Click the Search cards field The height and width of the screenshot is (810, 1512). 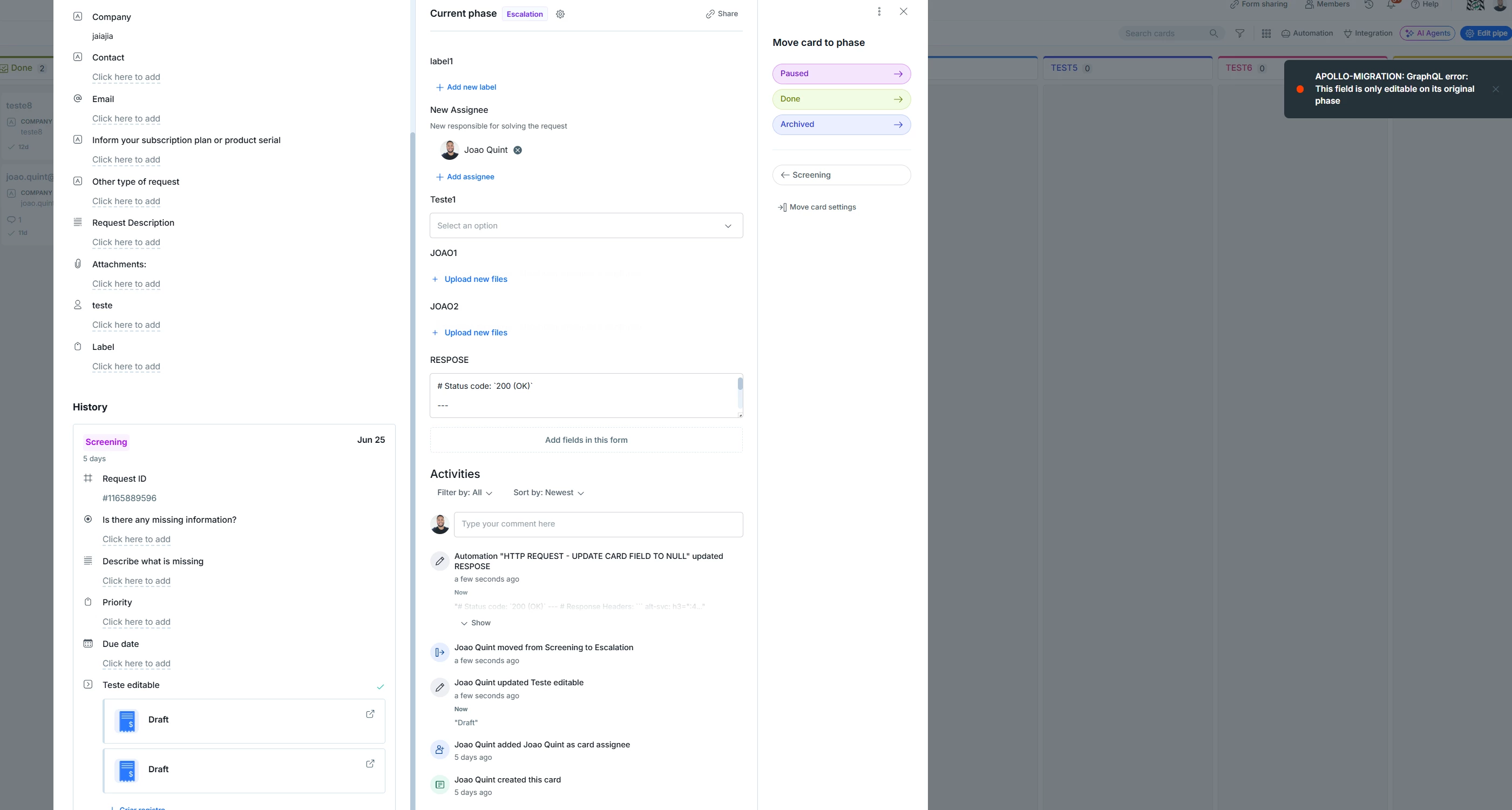point(1171,33)
